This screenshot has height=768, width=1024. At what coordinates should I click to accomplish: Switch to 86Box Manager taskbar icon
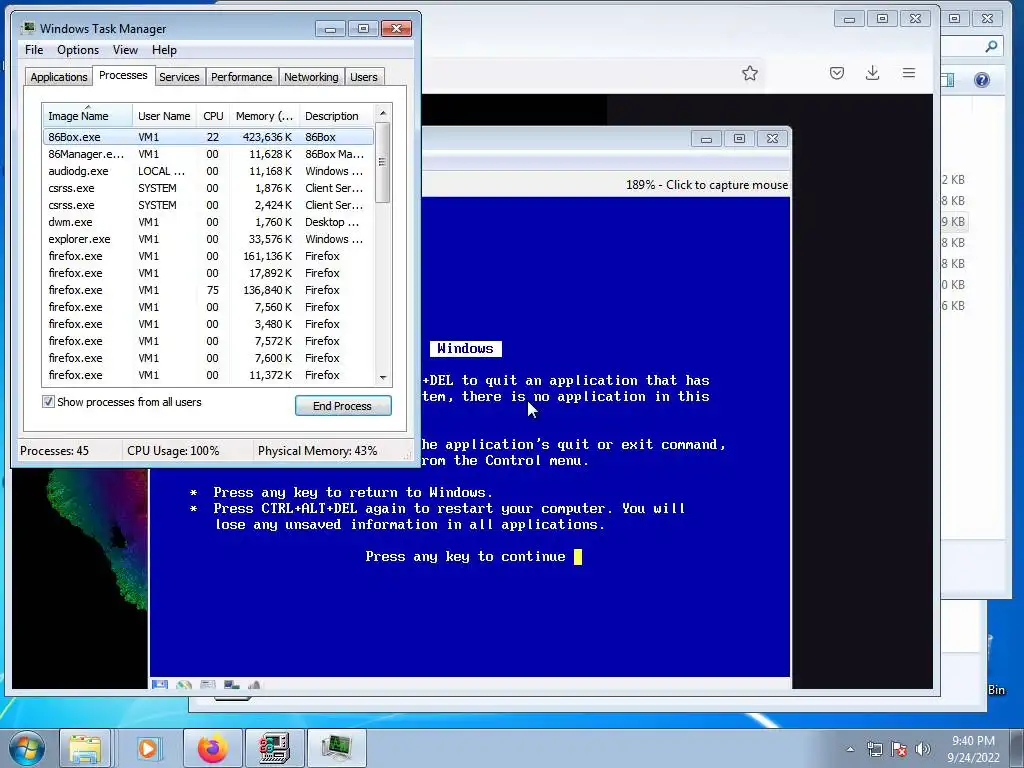(274, 748)
